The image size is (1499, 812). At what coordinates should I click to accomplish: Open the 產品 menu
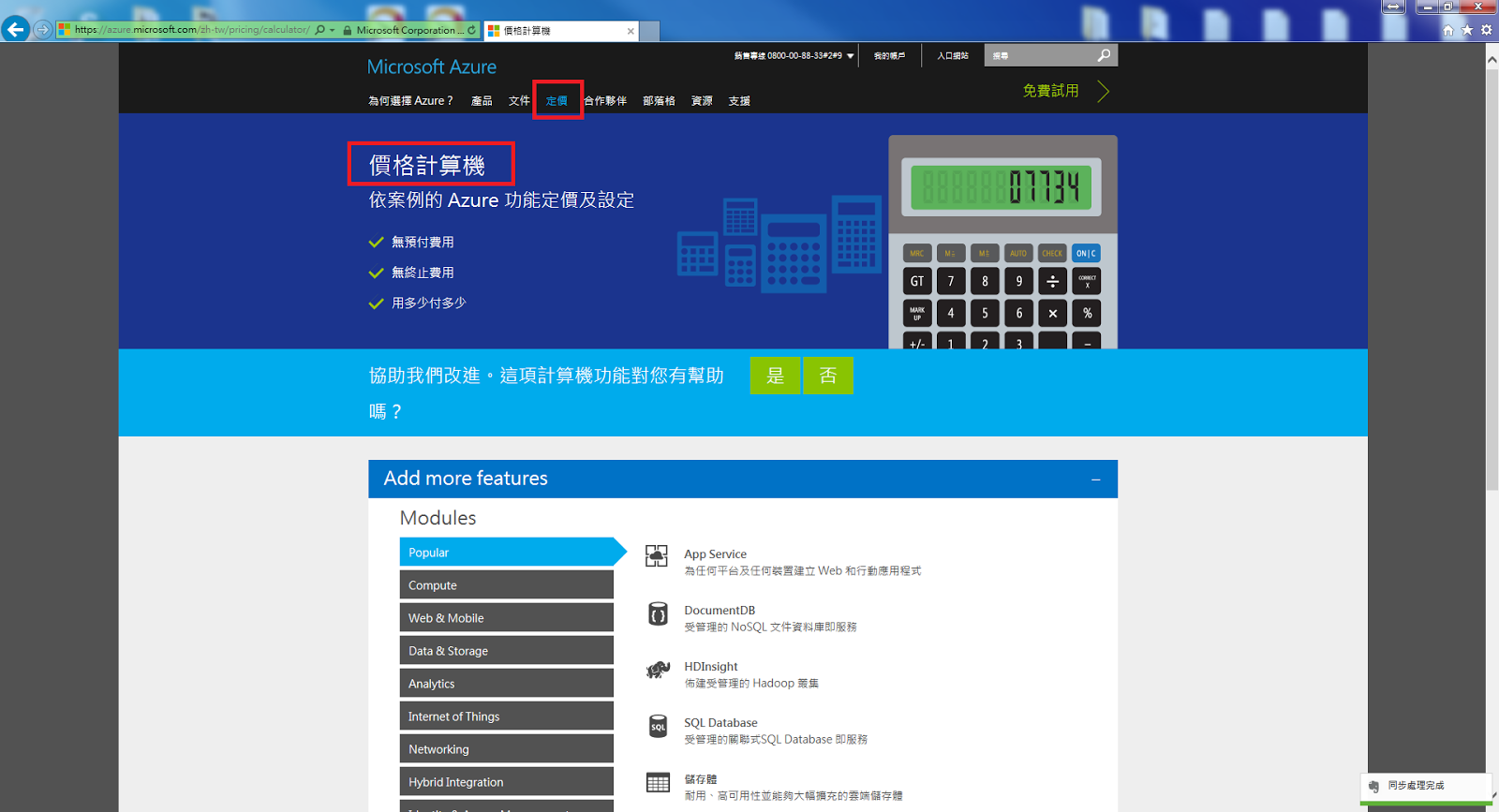pyautogui.click(x=482, y=101)
